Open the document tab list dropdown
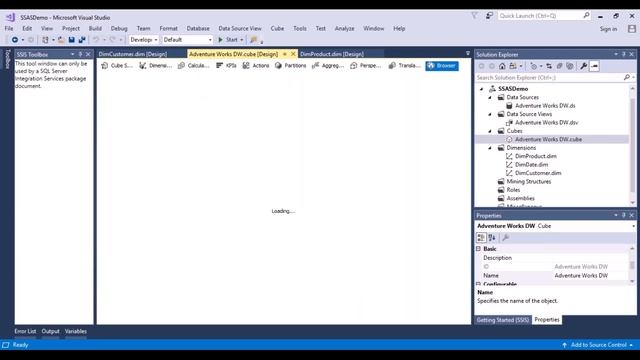This screenshot has height=360, width=640. [468, 53]
